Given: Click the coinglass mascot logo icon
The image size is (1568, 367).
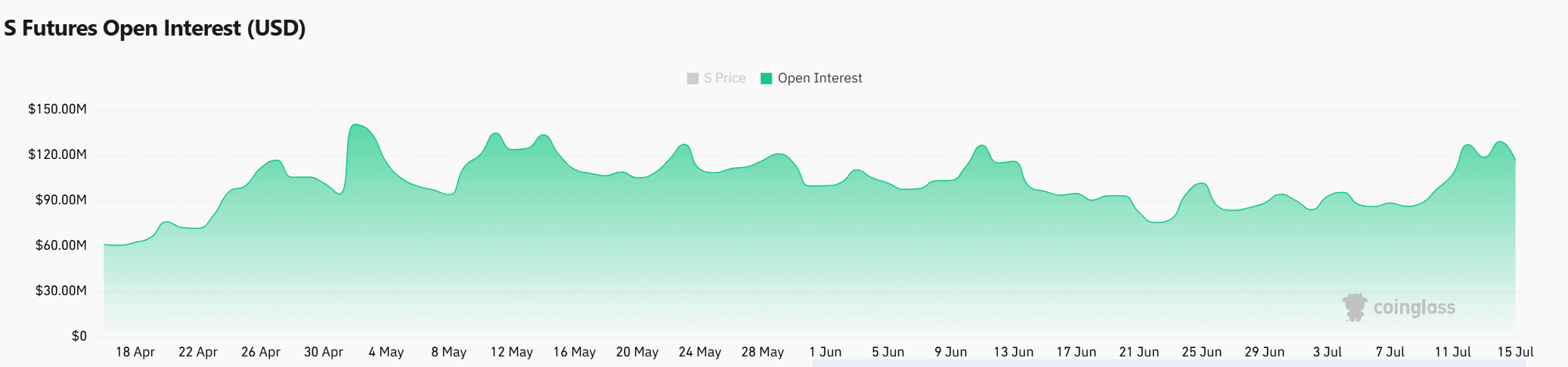Looking at the screenshot, I should (1354, 307).
